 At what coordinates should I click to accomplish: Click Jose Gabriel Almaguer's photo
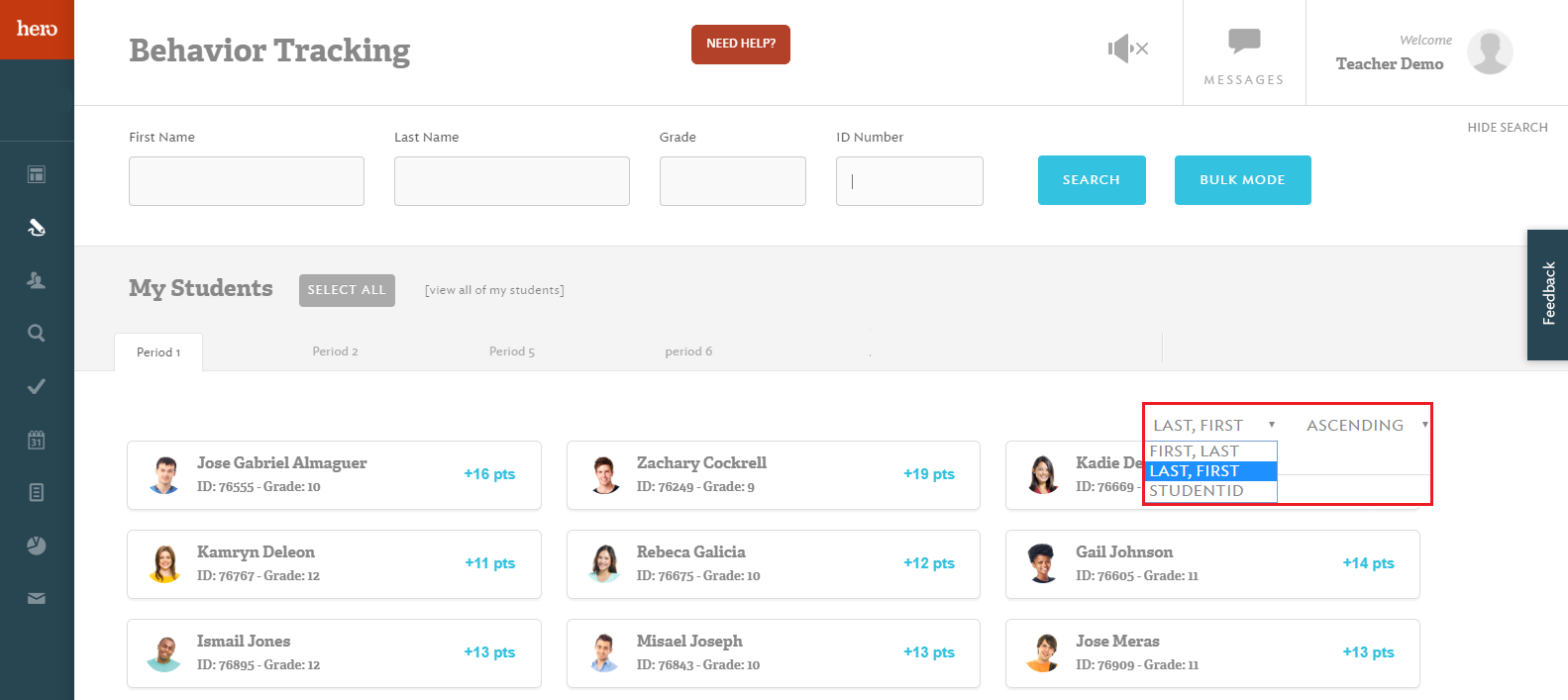tap(165, 475)
